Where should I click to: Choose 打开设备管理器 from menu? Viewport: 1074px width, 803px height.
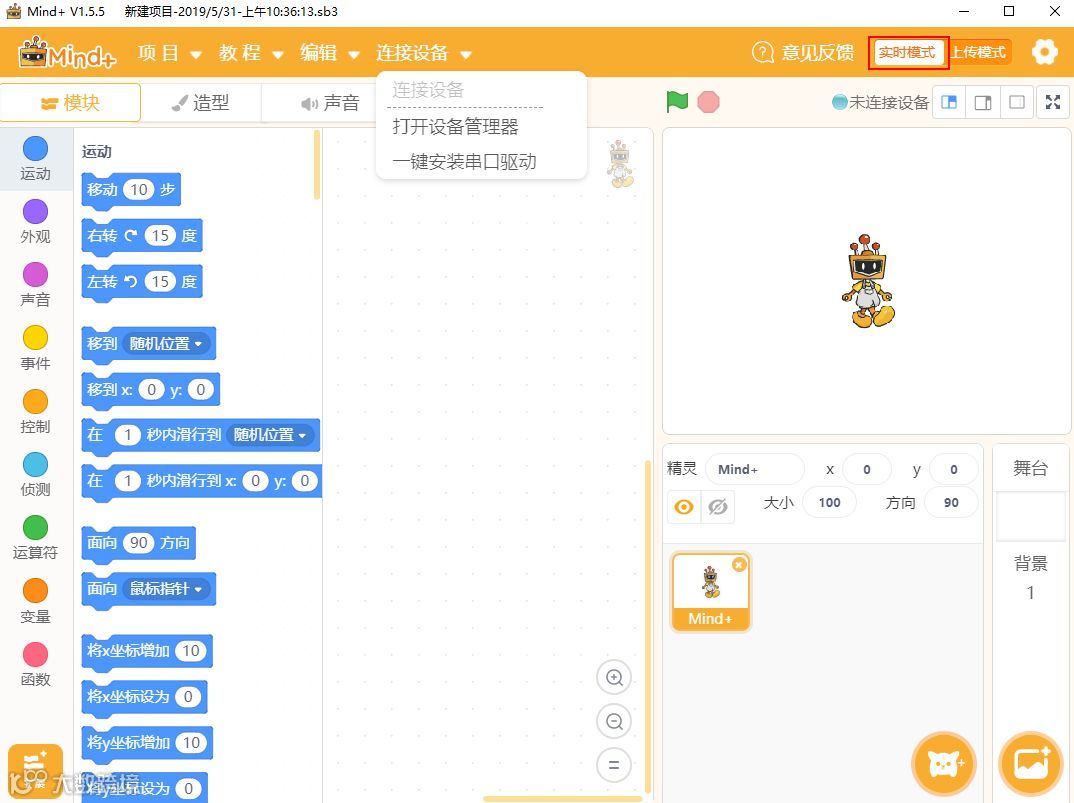click(455, 127)
